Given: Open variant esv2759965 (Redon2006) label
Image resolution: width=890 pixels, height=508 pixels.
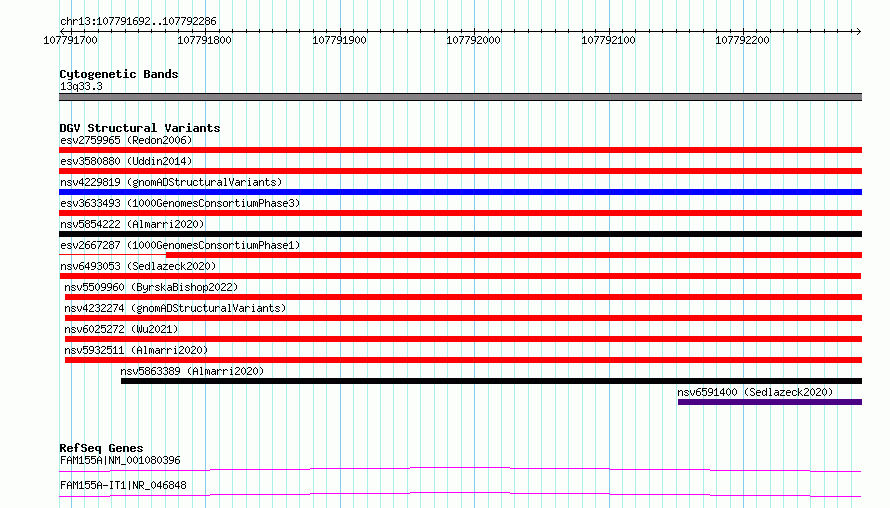Looking at the screenshot, I should 126,140.
